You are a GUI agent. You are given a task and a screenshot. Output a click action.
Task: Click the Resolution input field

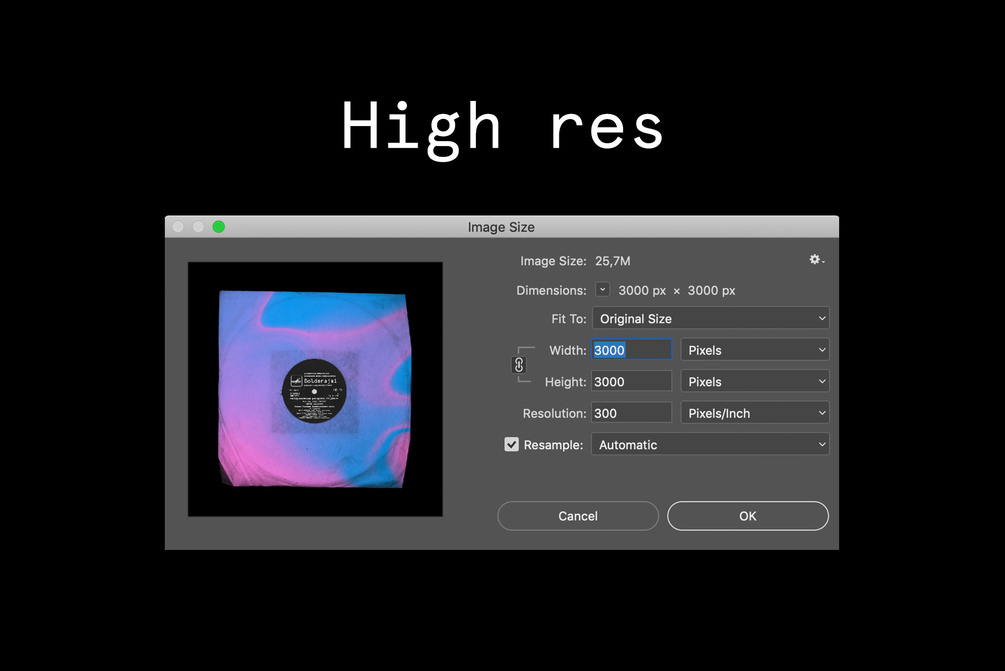pos(631,413)
